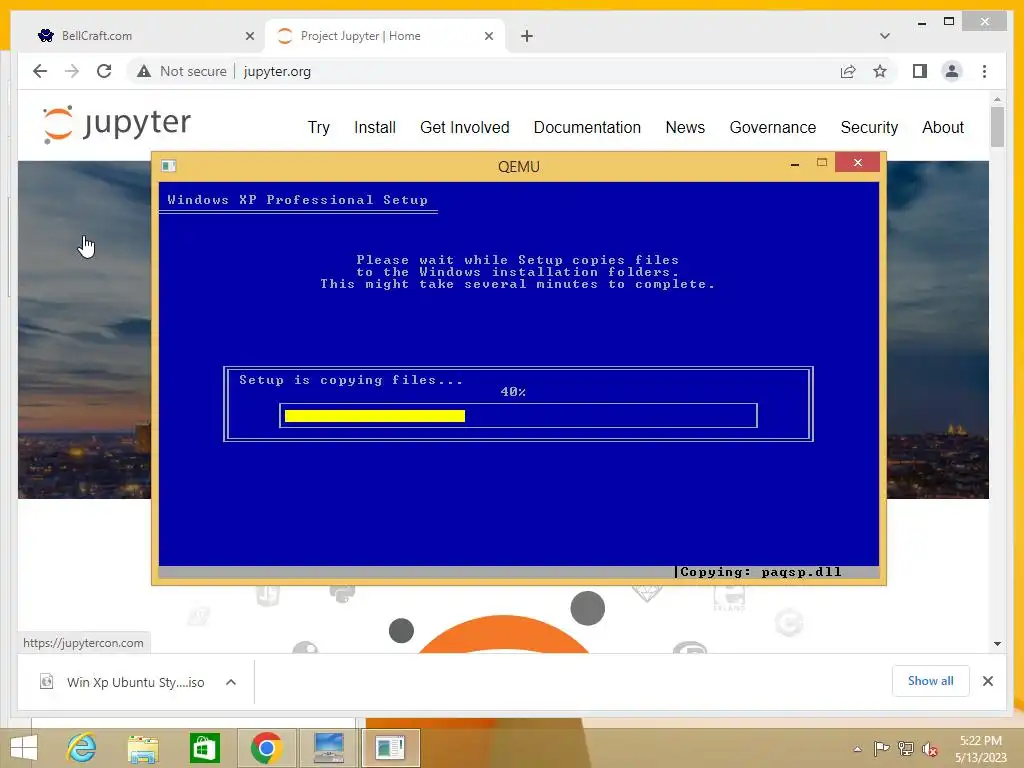Click the browser forward arrow
Viewport: 1024px width, 768px height.
pyautogui.click(x=72, y=71)
